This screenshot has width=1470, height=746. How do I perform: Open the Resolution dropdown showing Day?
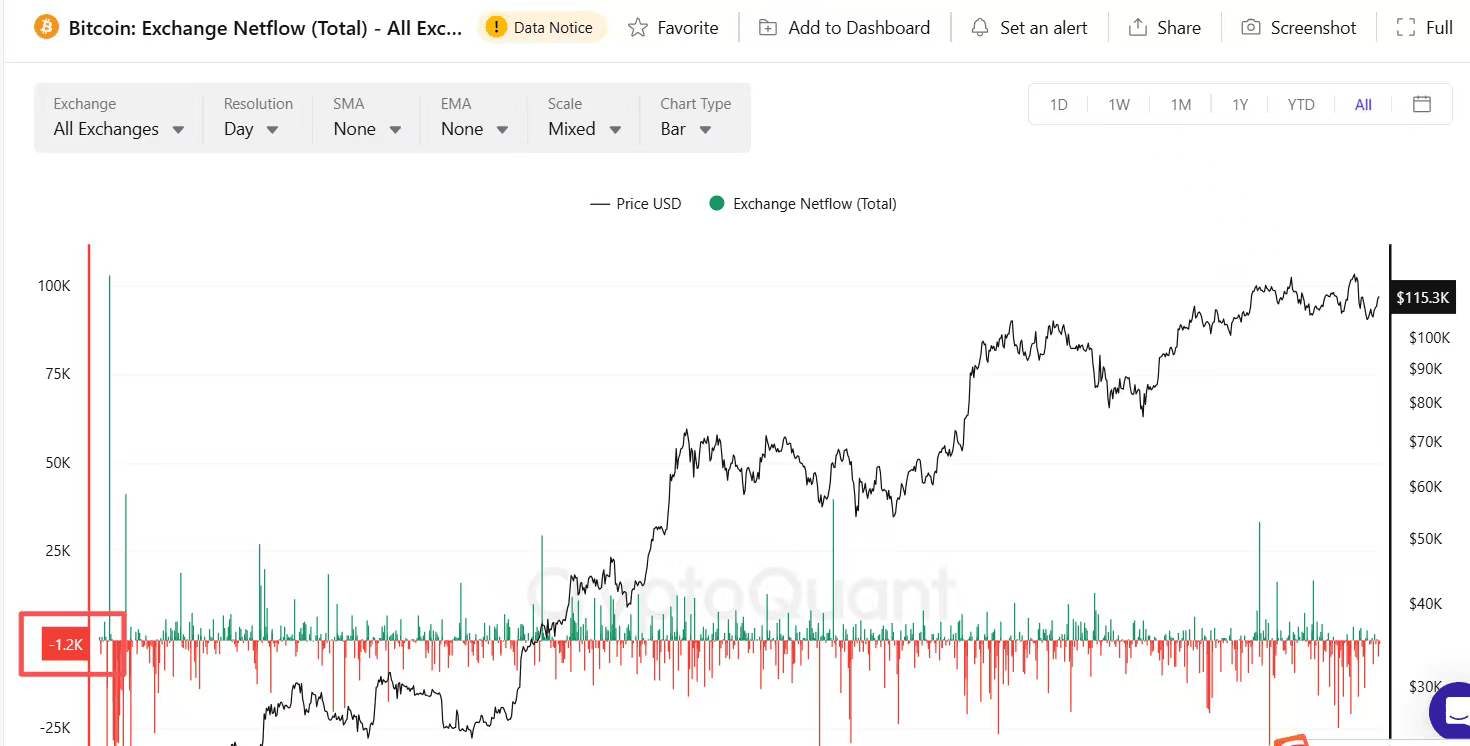(251, 129)
